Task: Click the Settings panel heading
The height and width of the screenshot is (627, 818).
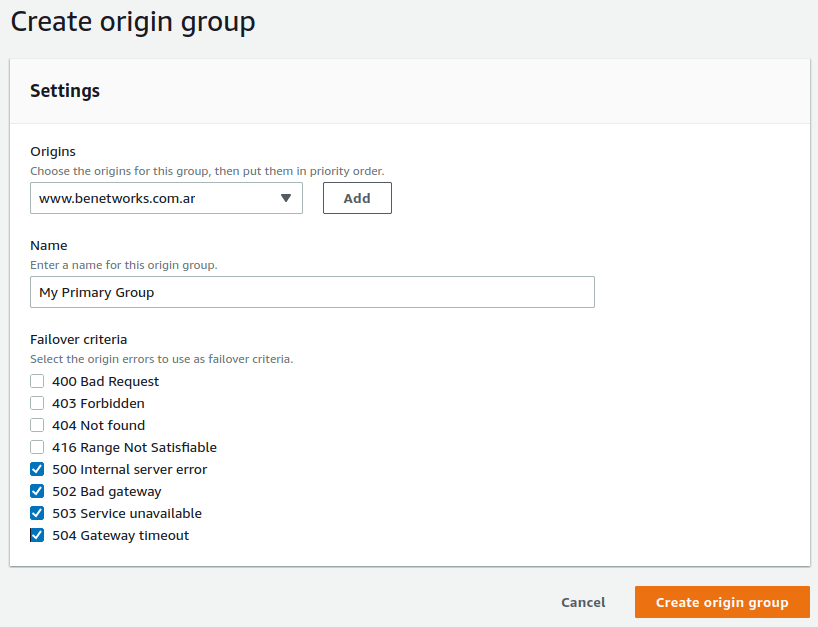Action: coord(65,91)
